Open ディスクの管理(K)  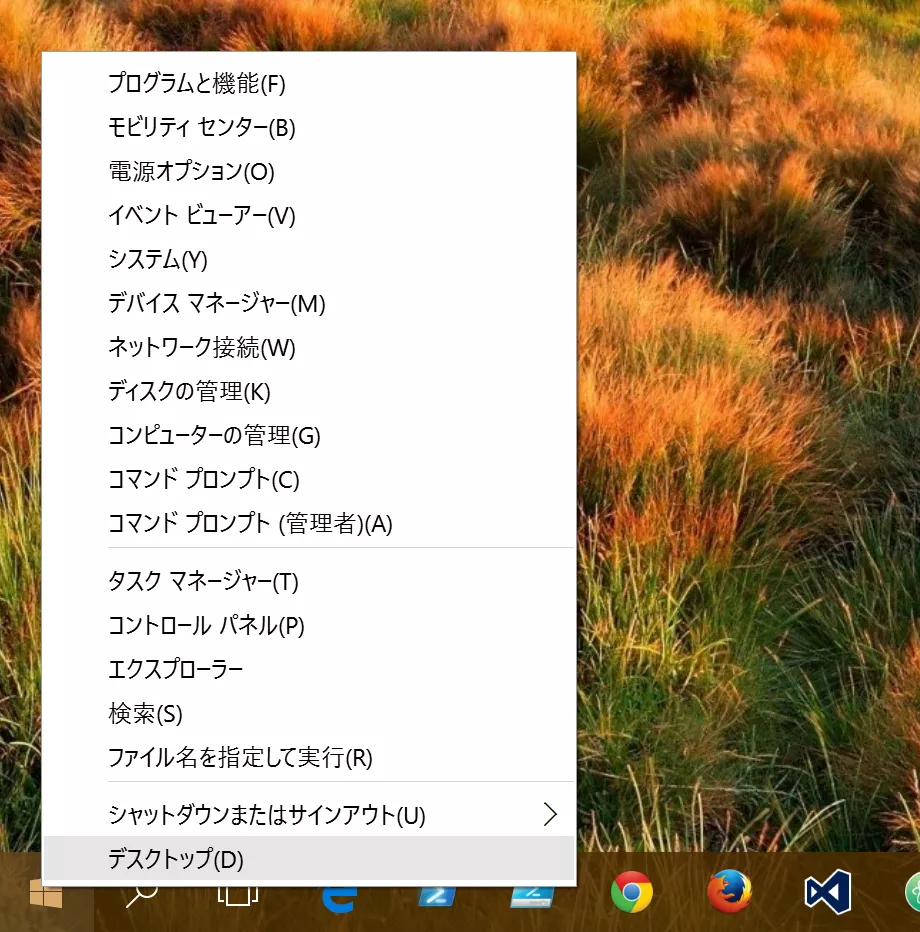[189, 392]
